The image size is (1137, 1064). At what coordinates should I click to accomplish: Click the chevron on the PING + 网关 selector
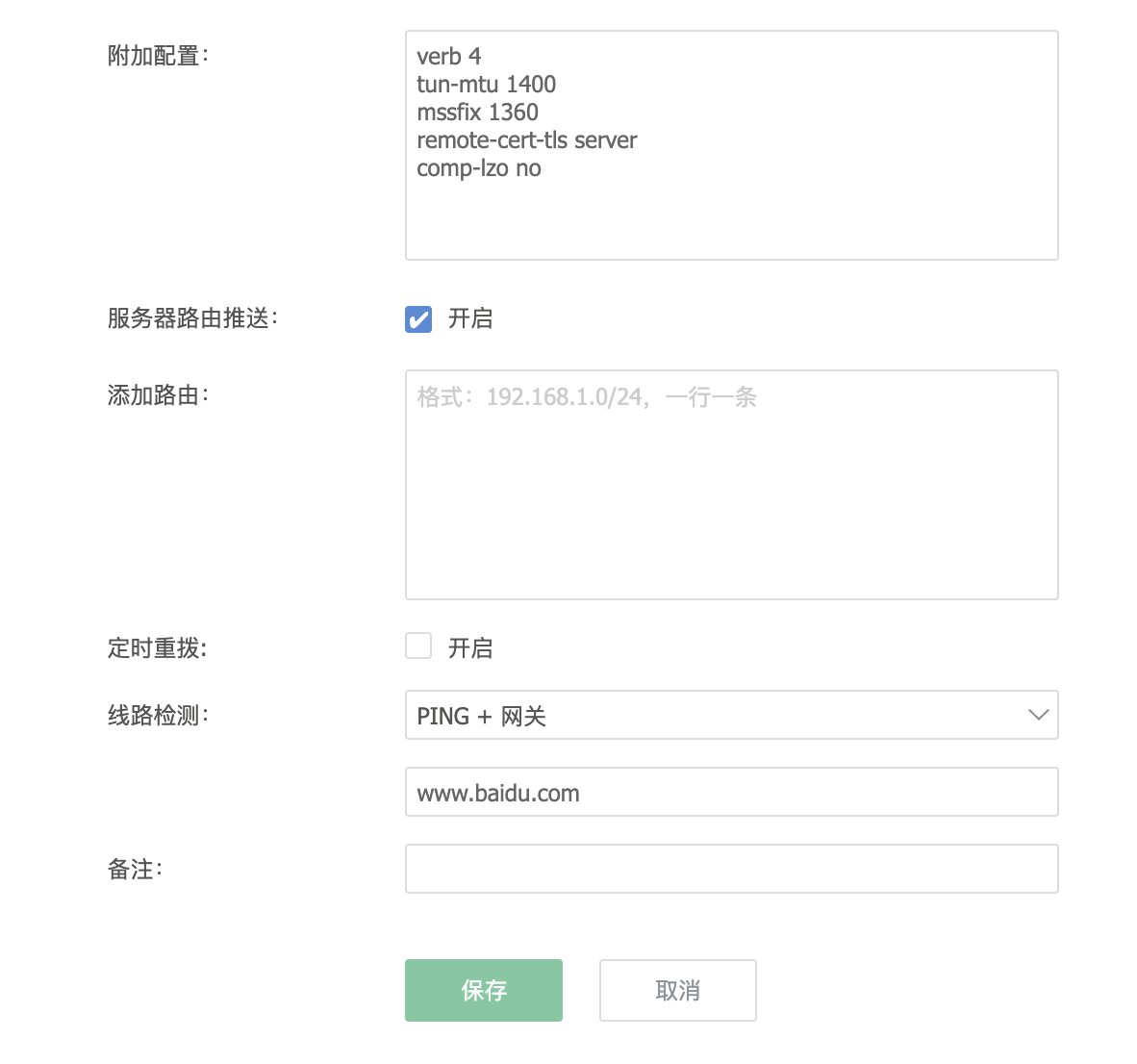tap(1038, 715)
